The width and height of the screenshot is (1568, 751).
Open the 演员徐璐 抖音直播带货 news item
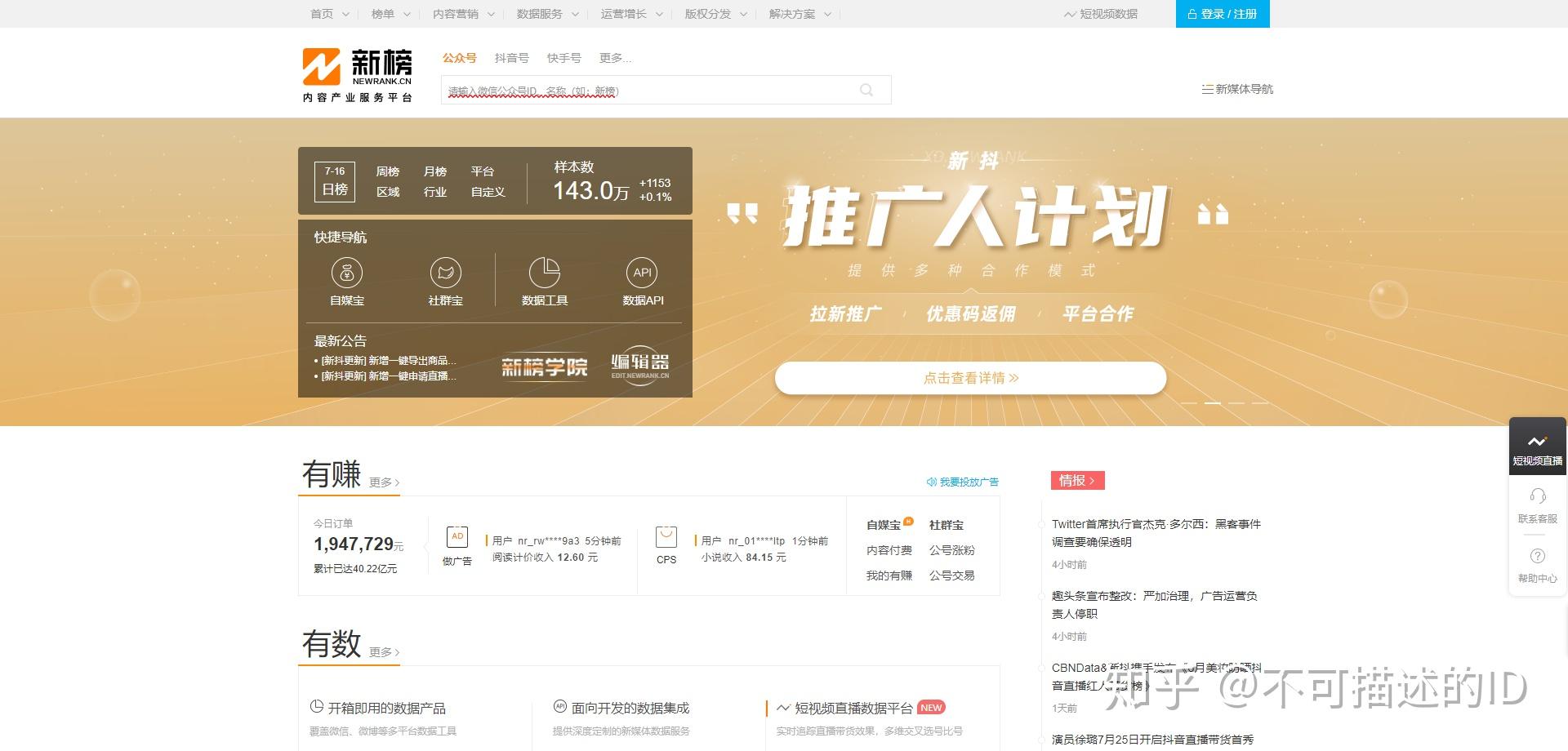(x=1153, y=740)
